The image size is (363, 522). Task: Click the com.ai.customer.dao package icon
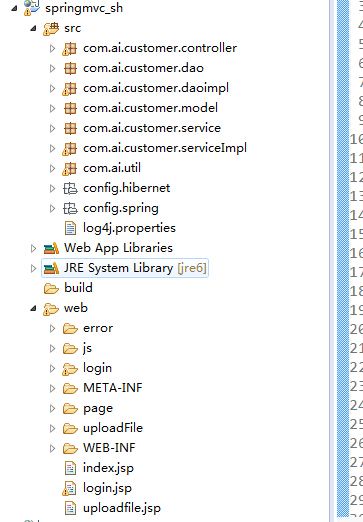coord(70,68)
